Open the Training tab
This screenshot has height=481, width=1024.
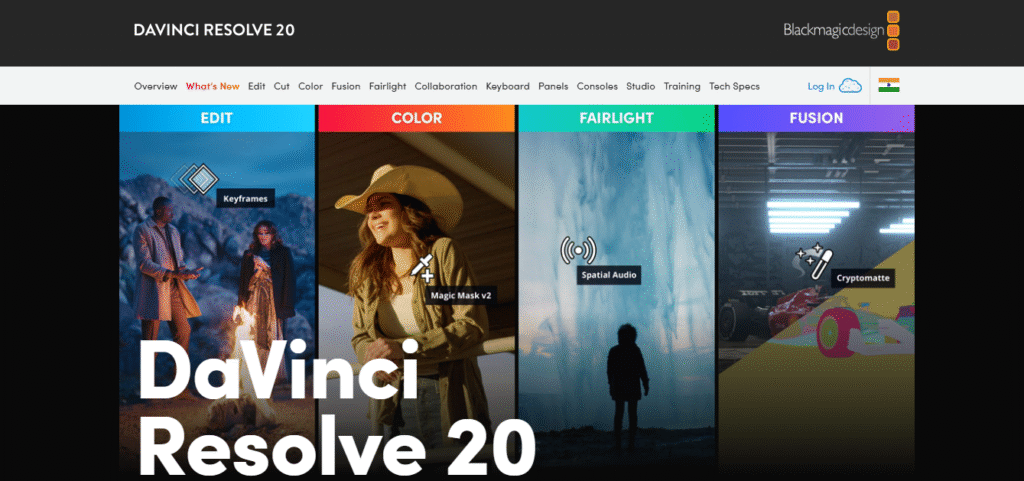point(682,86)
